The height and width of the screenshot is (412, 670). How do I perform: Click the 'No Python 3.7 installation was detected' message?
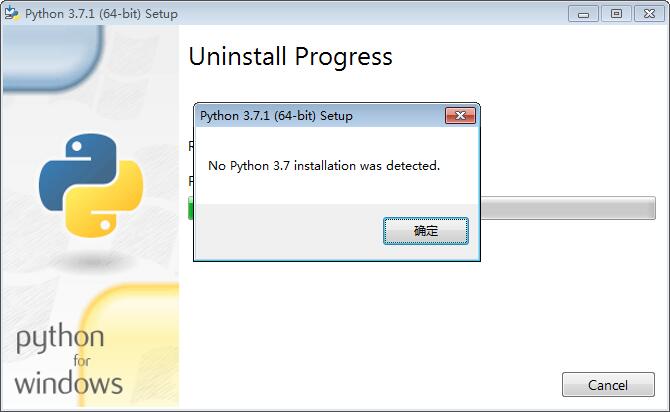324,165
